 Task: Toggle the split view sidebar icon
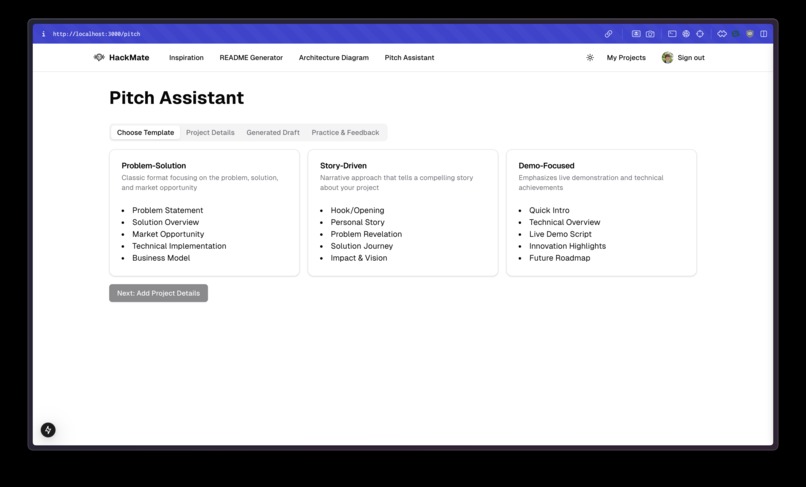tap(763, 34)
